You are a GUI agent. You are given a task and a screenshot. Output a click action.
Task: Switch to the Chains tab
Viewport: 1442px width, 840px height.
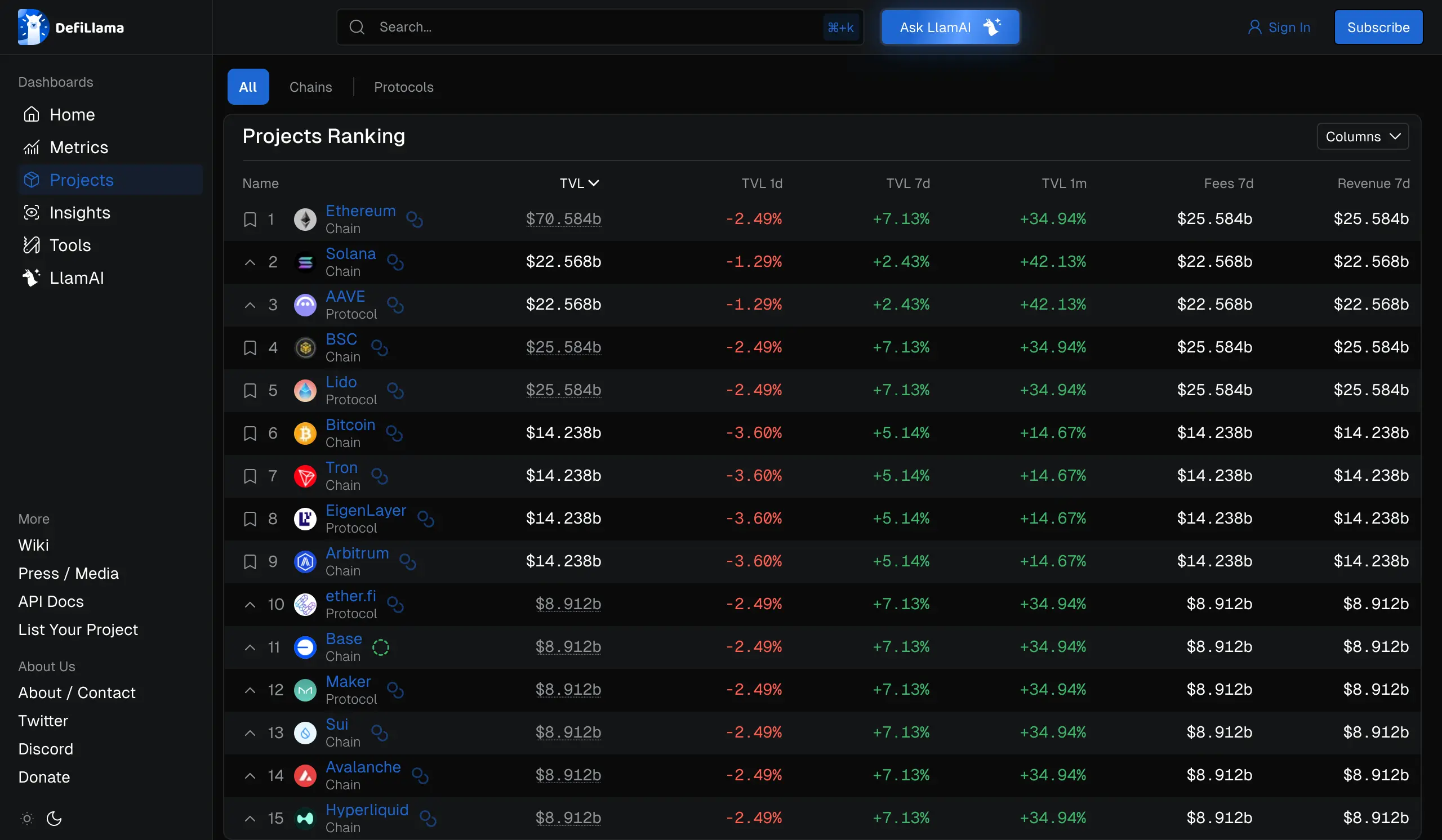pos(310,87)
